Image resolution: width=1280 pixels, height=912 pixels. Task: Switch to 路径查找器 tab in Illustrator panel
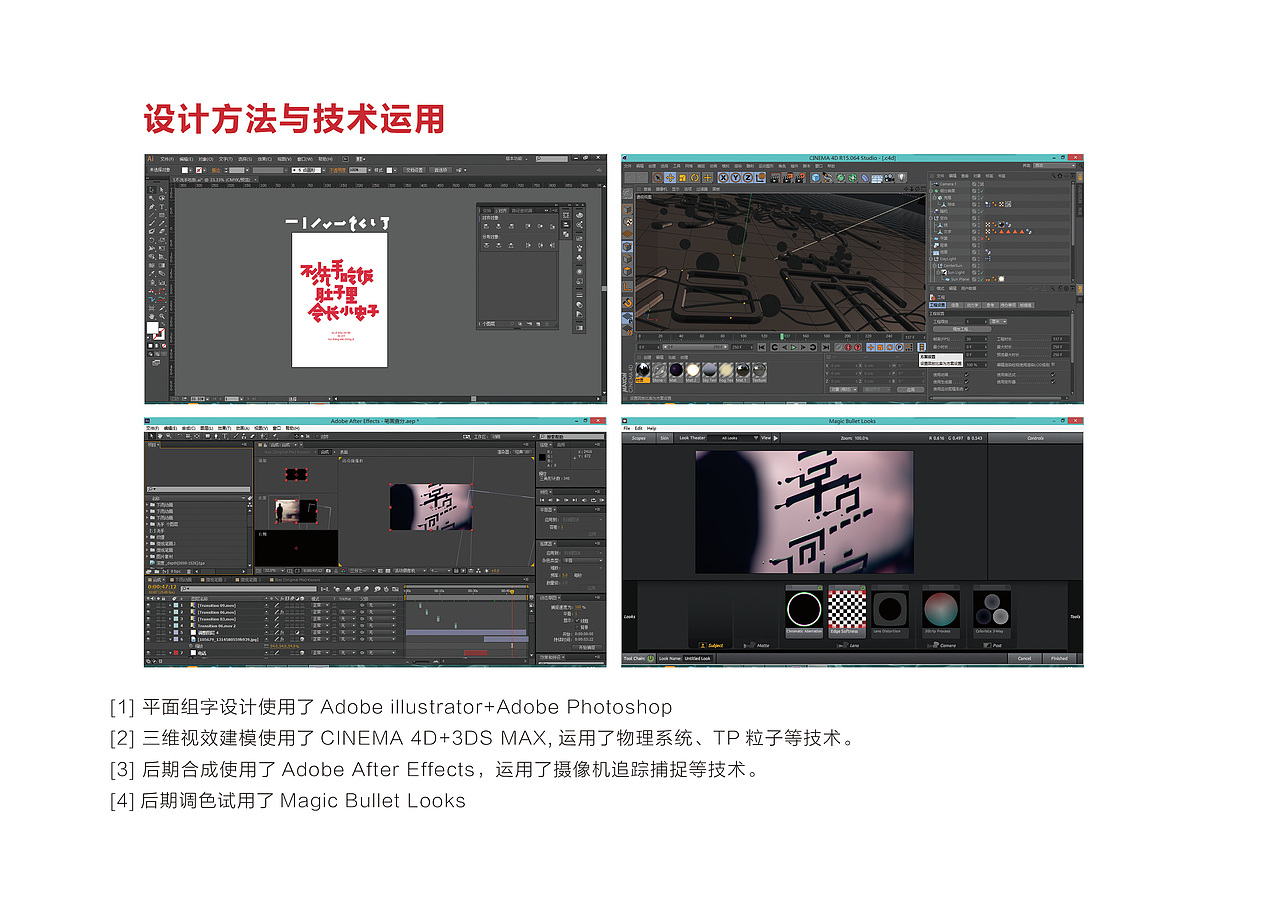[x=522, y=211]
